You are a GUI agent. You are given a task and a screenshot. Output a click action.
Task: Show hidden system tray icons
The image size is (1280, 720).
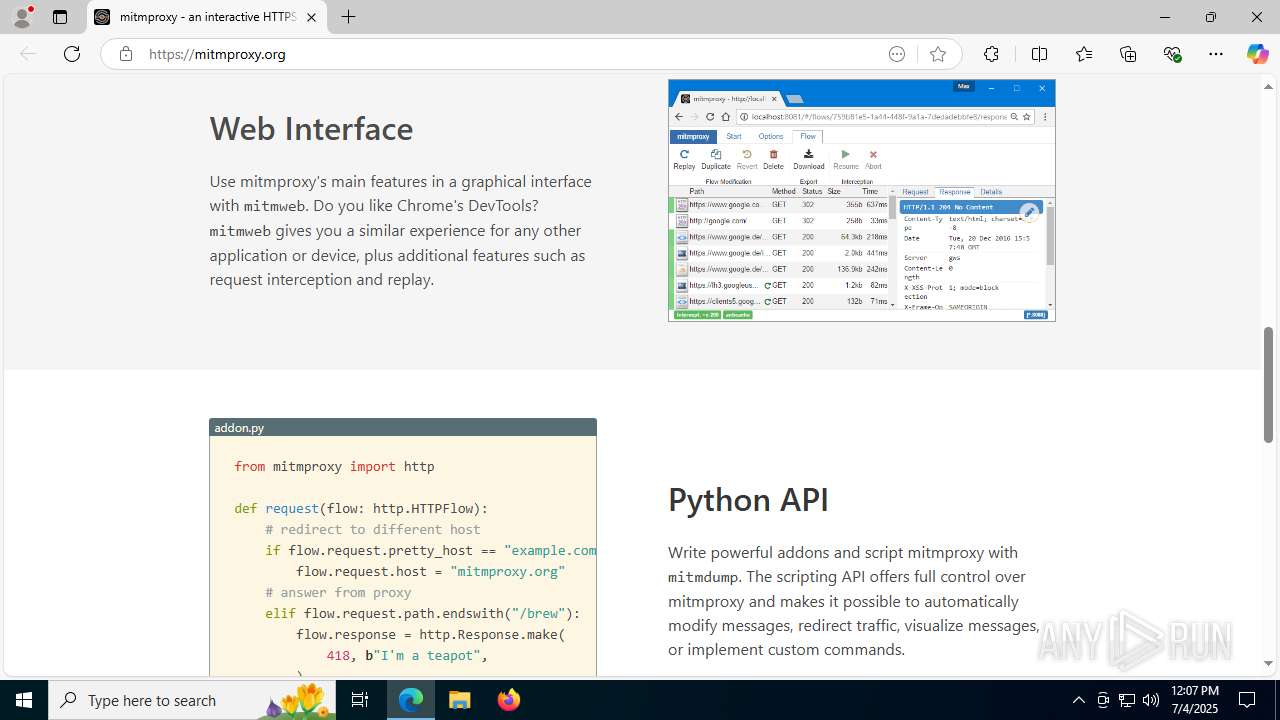1078,700
